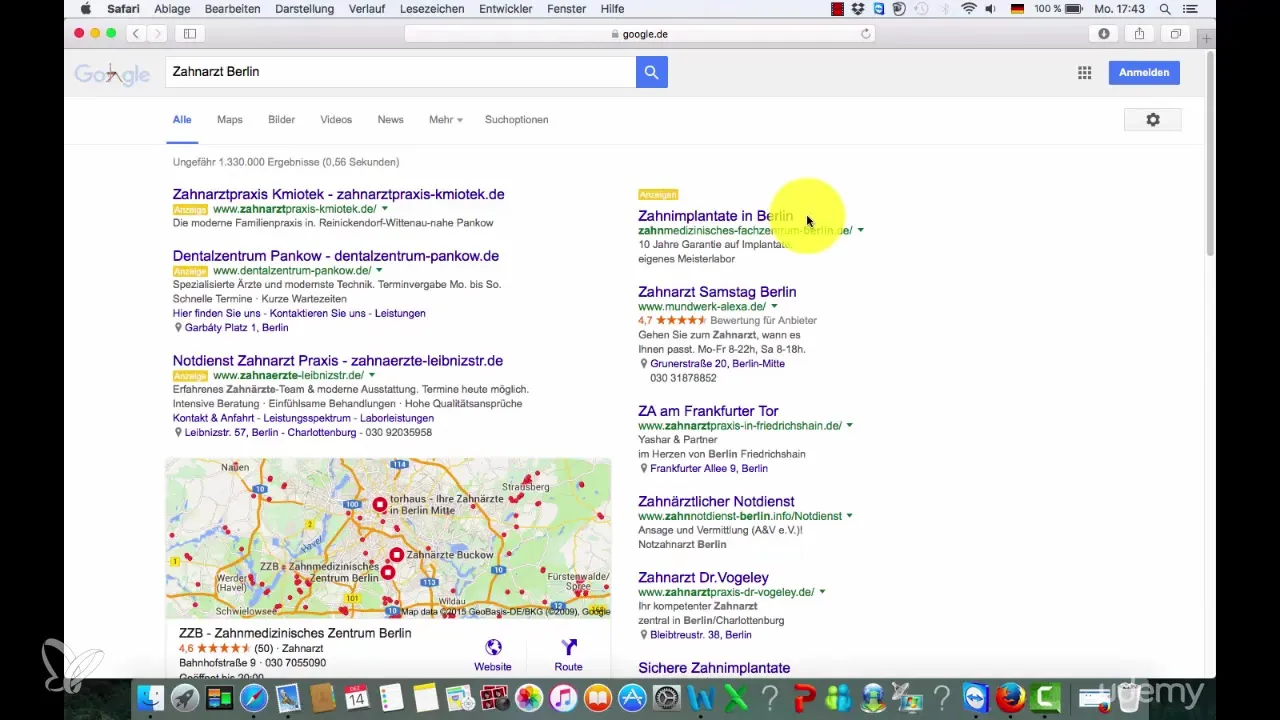Viewport: 1280px width, 720px height.
Task: Expand the Mehr dropdown in search tabs
Action: [446, 120]
